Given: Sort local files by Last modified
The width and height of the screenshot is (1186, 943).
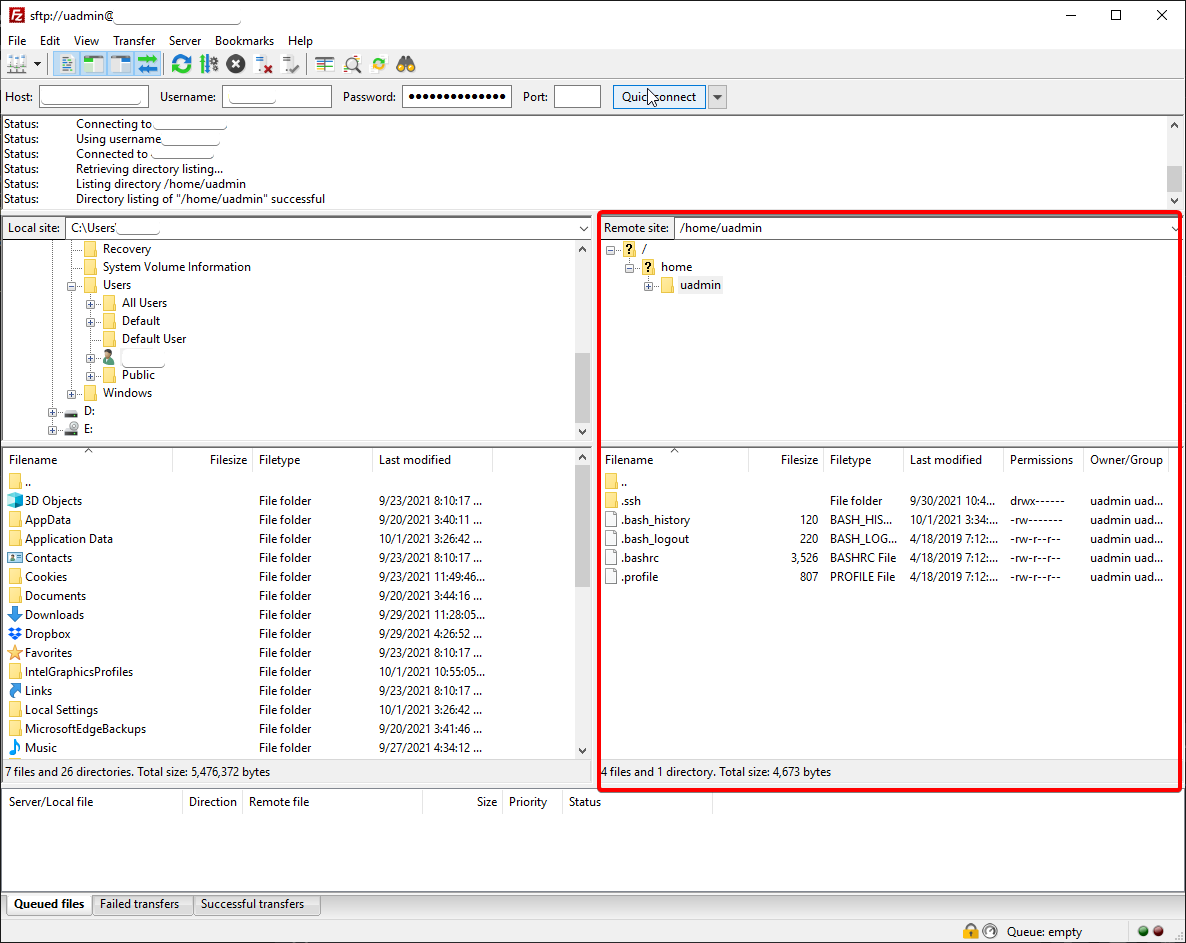Looking at the screenshot, I should [432, 460].
